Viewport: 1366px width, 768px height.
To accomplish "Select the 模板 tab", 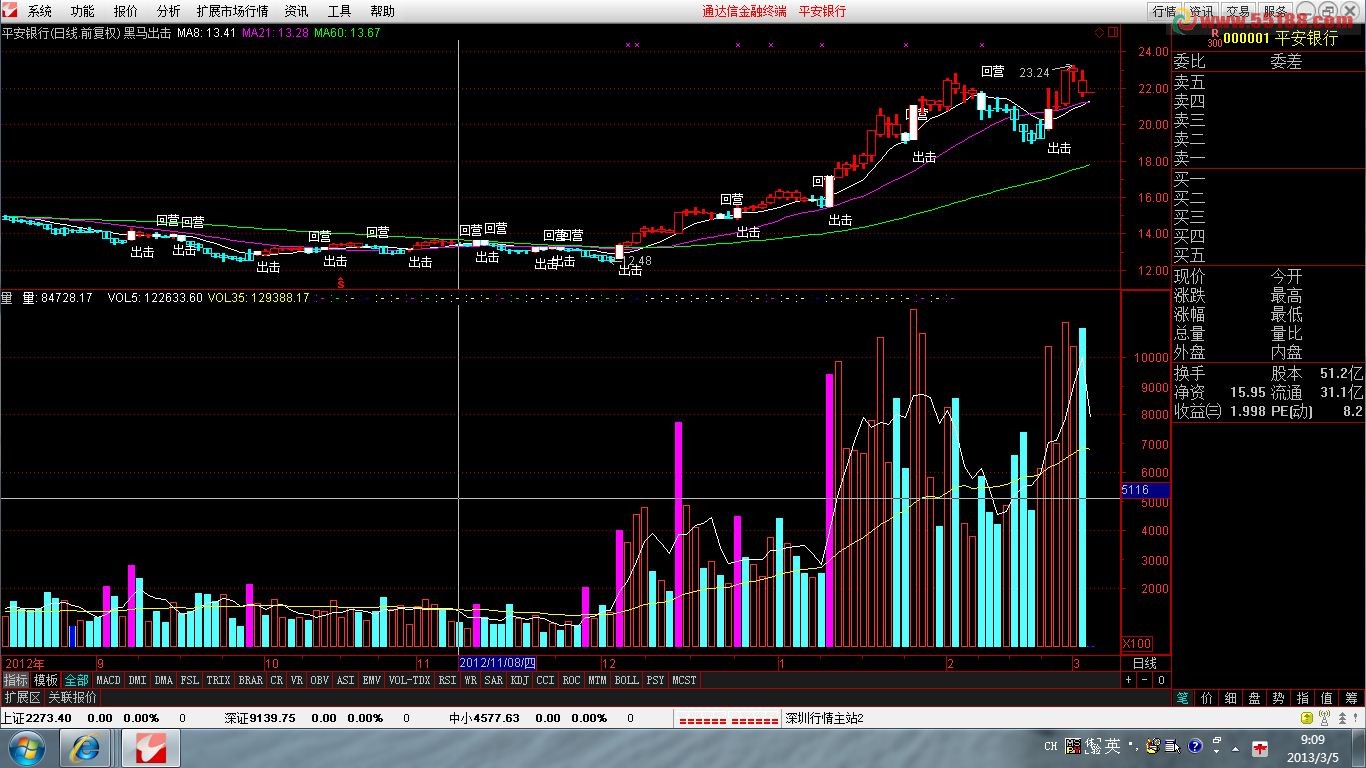I will pos(46,680).
